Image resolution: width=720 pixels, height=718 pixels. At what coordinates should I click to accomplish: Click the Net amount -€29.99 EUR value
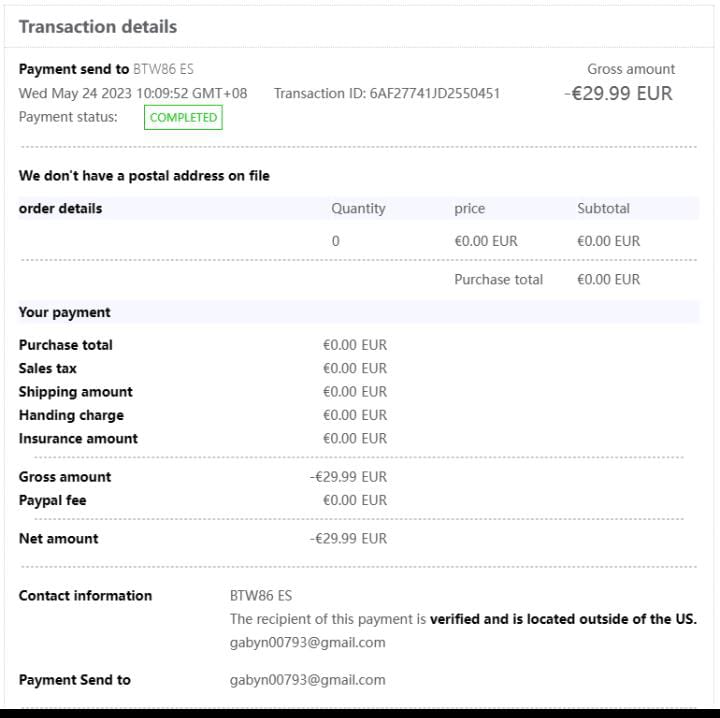pos(348,538)
